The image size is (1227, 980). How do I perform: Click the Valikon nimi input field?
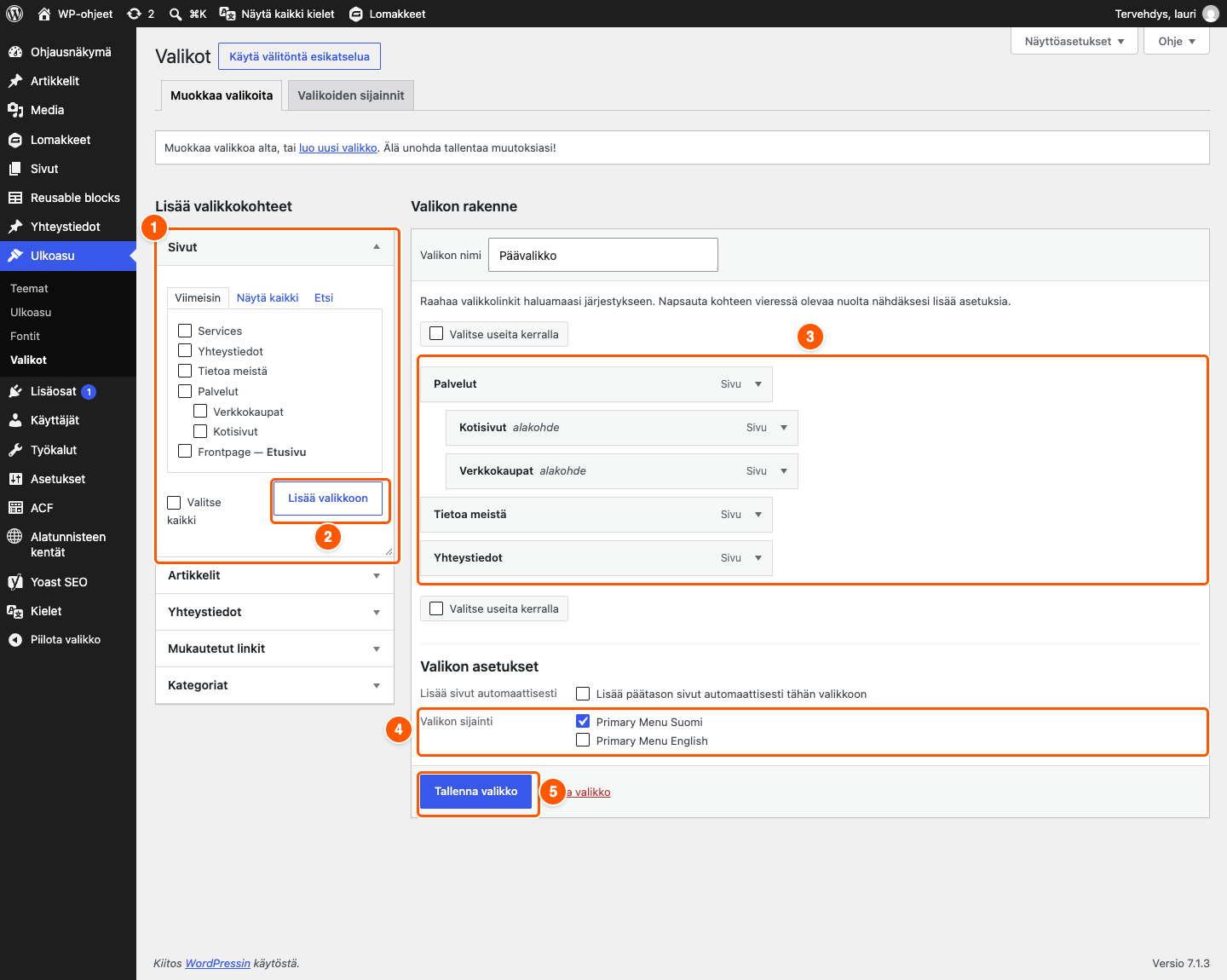pos(603,255)
